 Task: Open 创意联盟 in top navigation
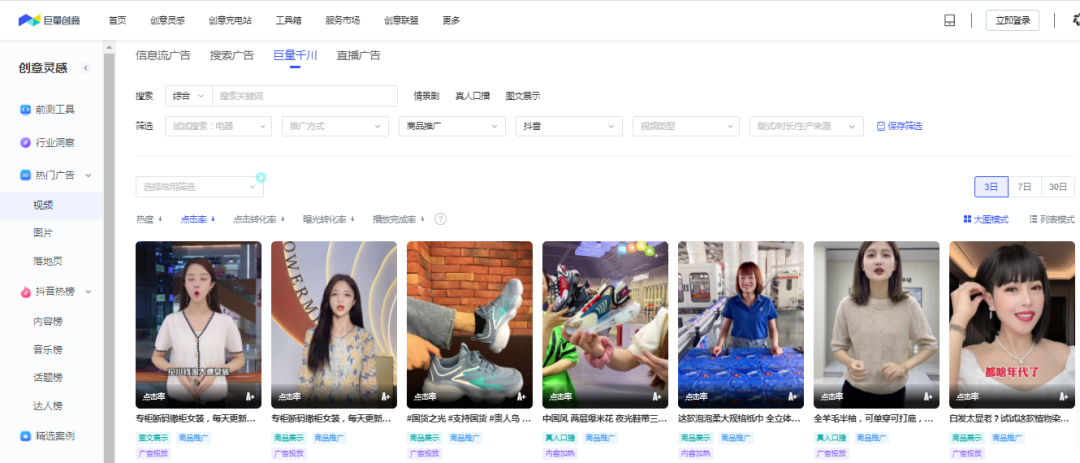coord(402,21)
